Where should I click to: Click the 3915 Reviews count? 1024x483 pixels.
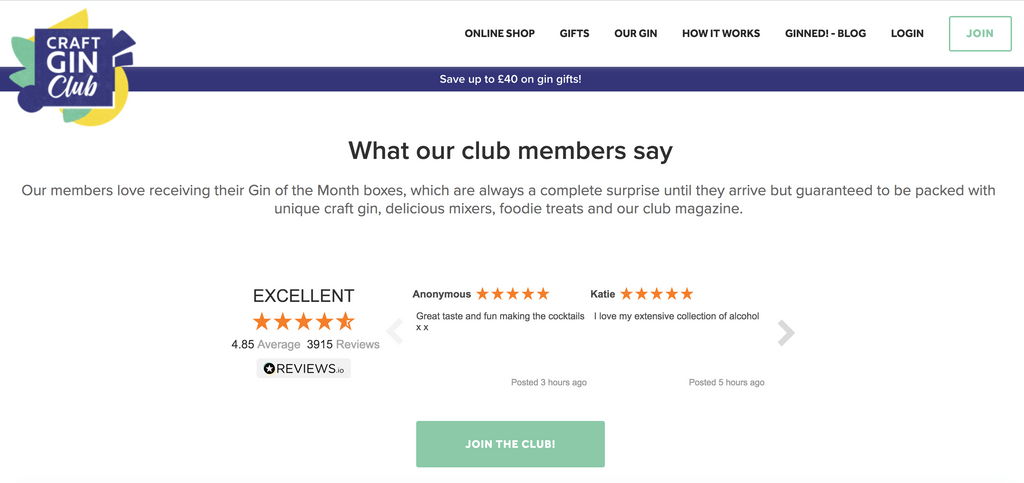343,344
